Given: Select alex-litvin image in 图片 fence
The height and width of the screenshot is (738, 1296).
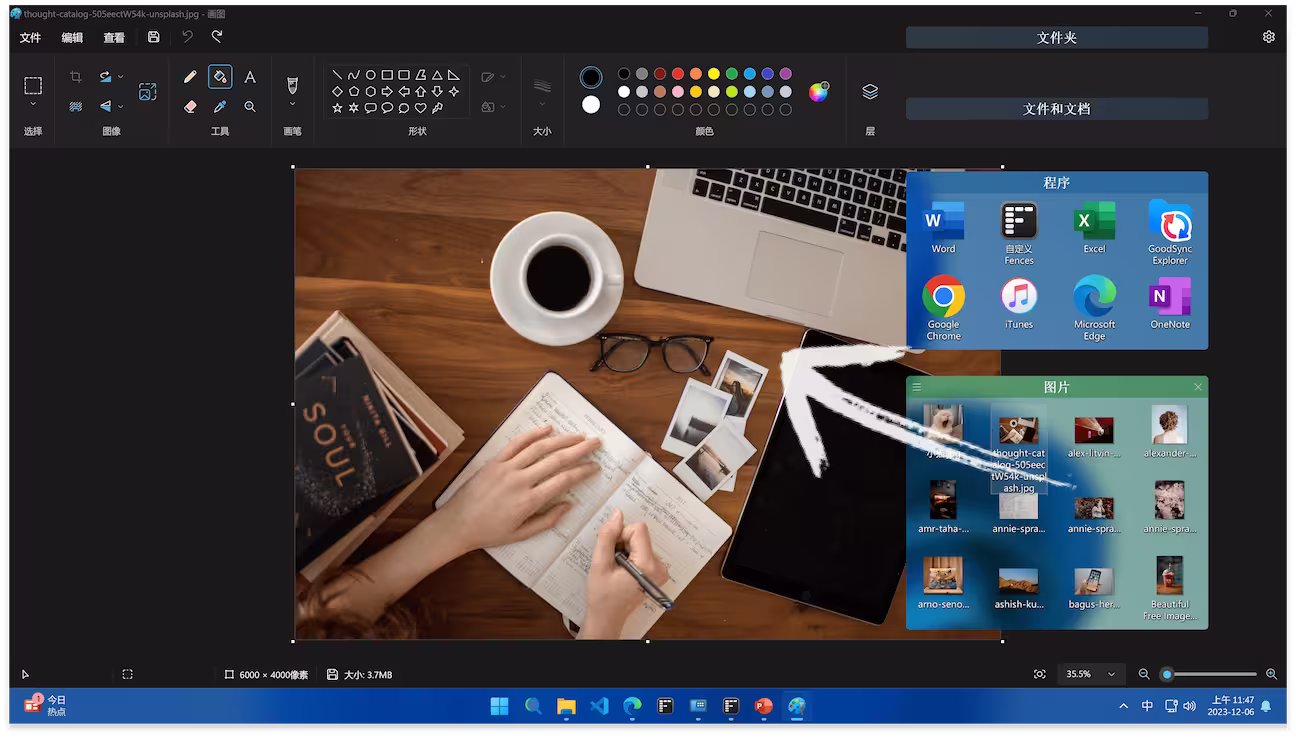Looking at the screenshot, I should (1094, 437).
